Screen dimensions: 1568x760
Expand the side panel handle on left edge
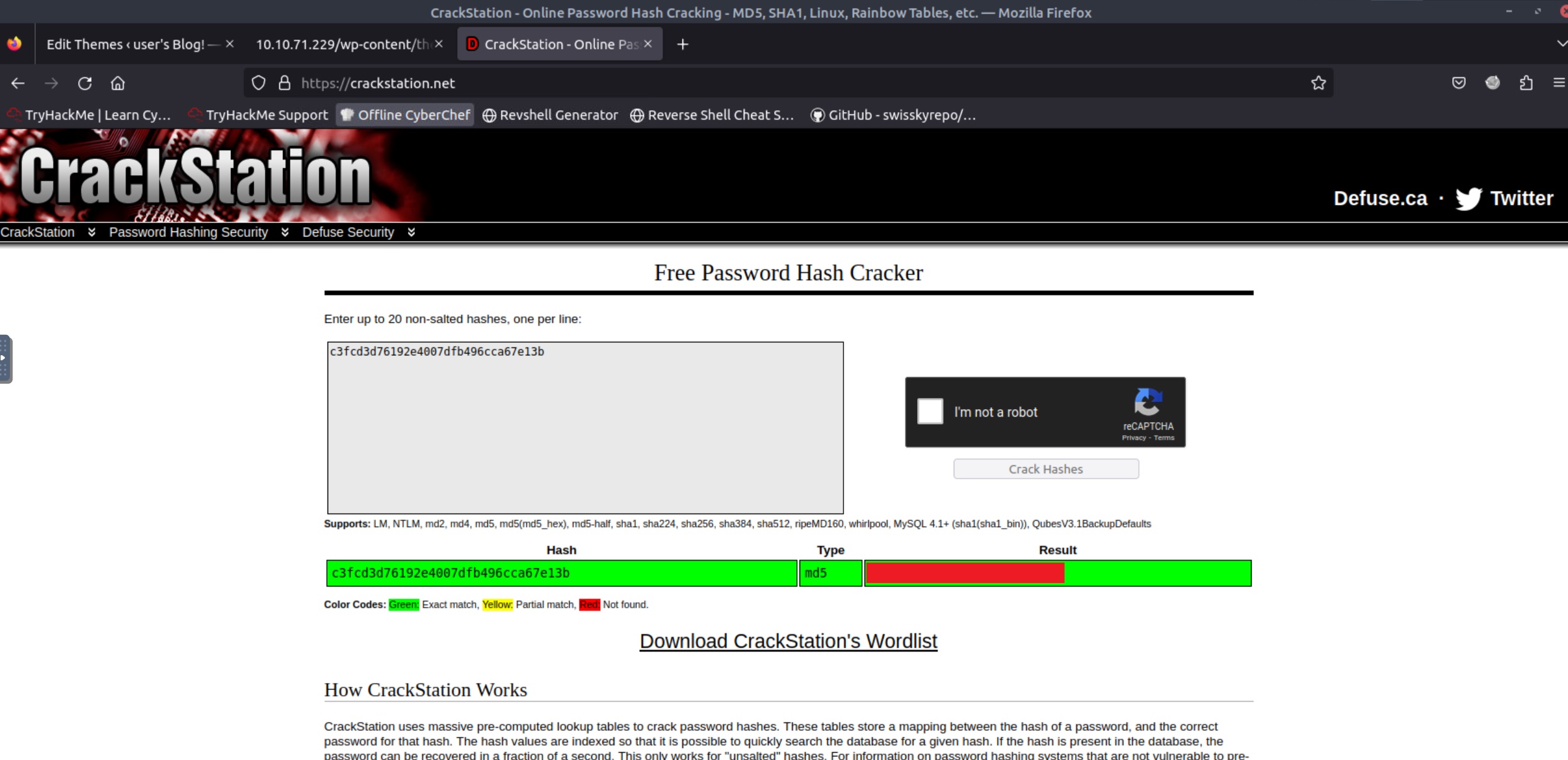pos(6,359)
